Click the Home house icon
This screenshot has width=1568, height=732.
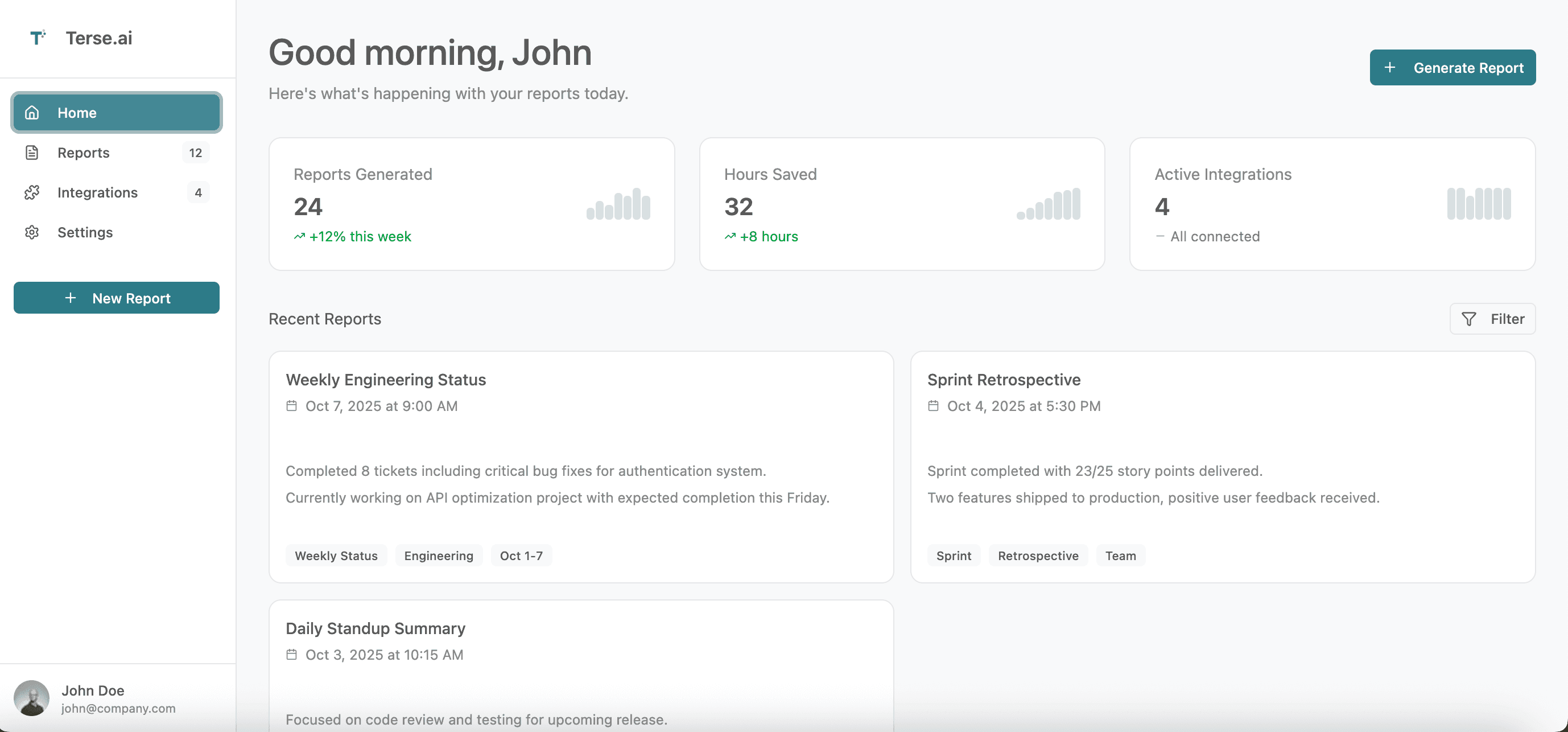pyautogui.click(x=32, y=113)
